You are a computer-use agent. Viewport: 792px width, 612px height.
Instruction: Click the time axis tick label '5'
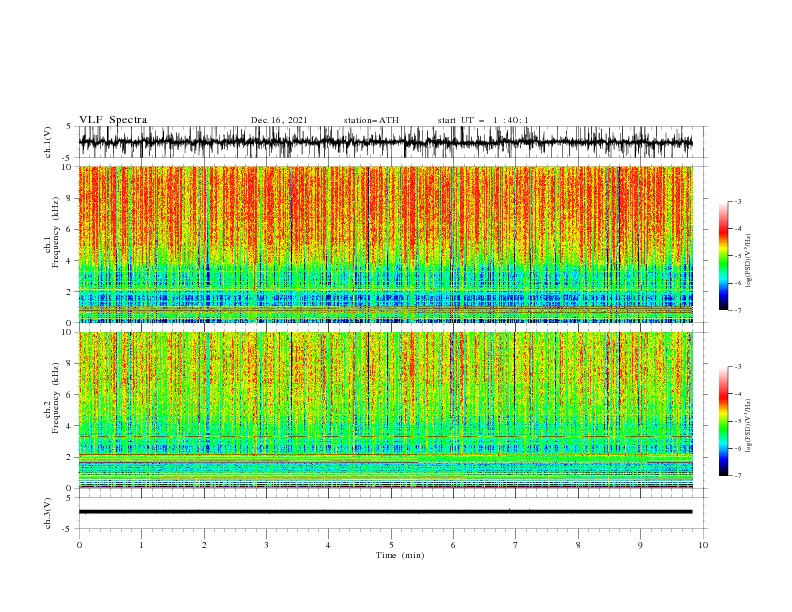pyautogui.click(x=391, y=545)
